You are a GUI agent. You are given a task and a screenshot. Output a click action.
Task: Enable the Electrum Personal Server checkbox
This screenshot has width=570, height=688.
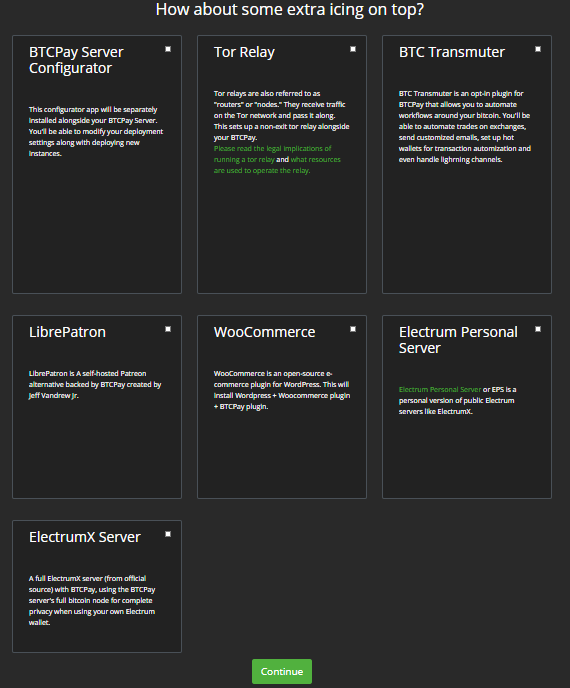tap(538, 329)
